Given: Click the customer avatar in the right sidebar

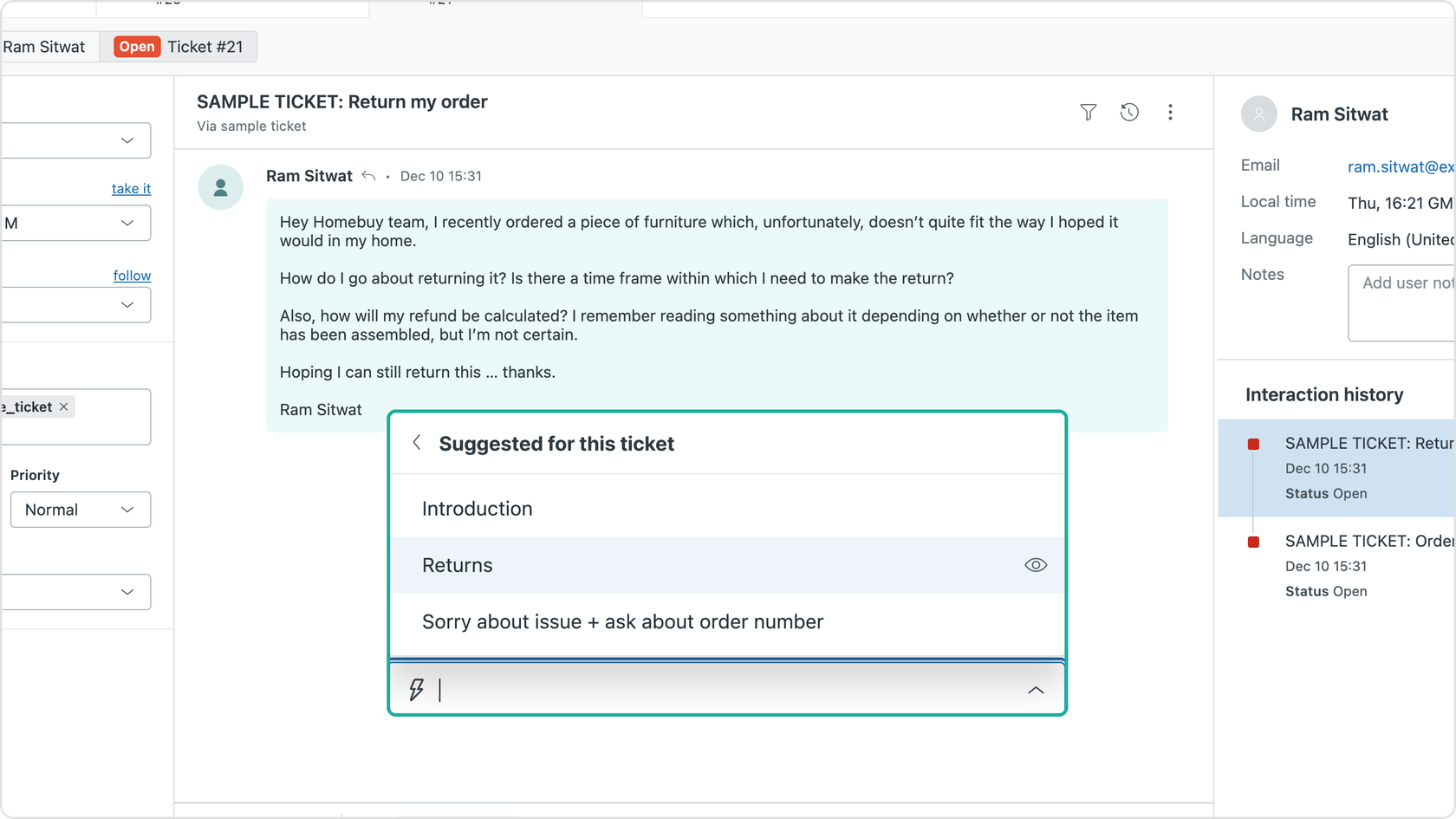Looking at the screenshot, I should (1258, 114).
